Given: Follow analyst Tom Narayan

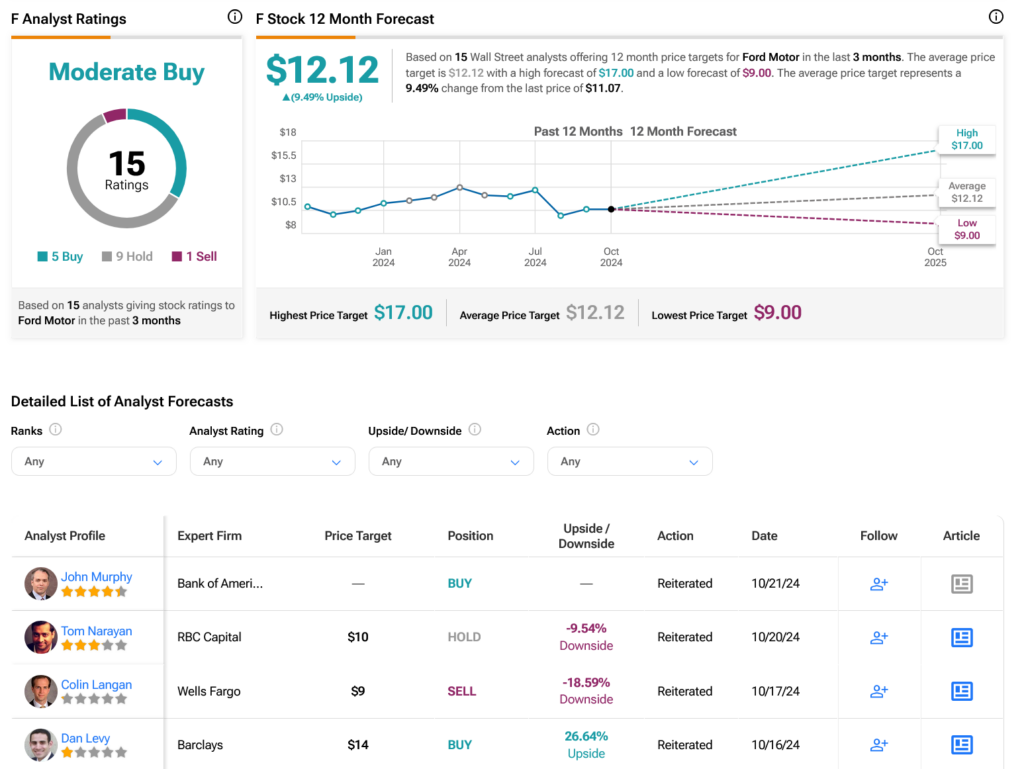Looking at the screenshot, I should [879, 637].
